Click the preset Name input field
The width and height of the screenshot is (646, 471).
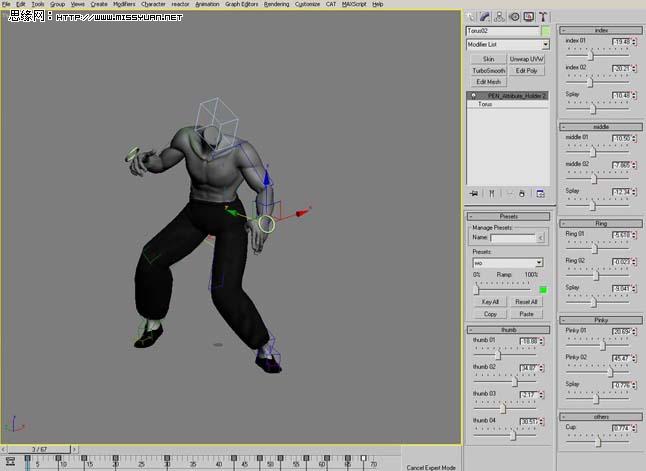pyautogui.click(x=513, y=238)
